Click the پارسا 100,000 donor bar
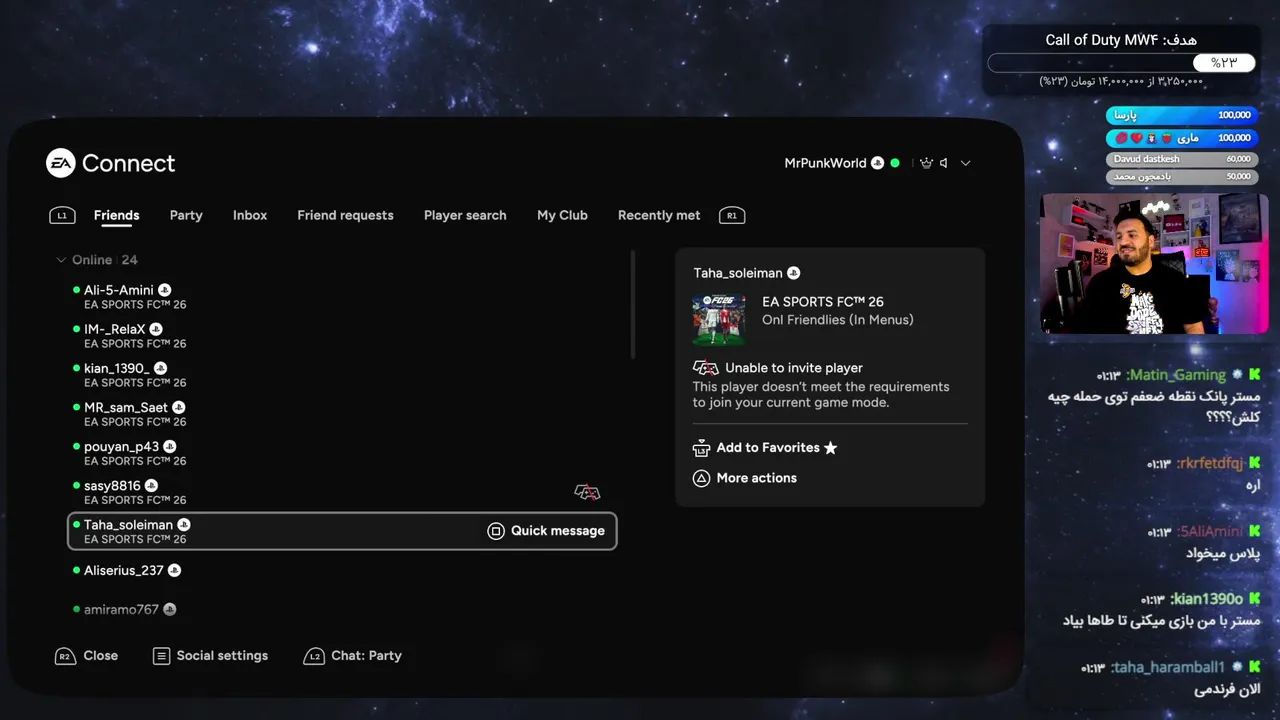Image resolution: width=1280 pixels, height=720 pixels. (x=1181, y=115)
